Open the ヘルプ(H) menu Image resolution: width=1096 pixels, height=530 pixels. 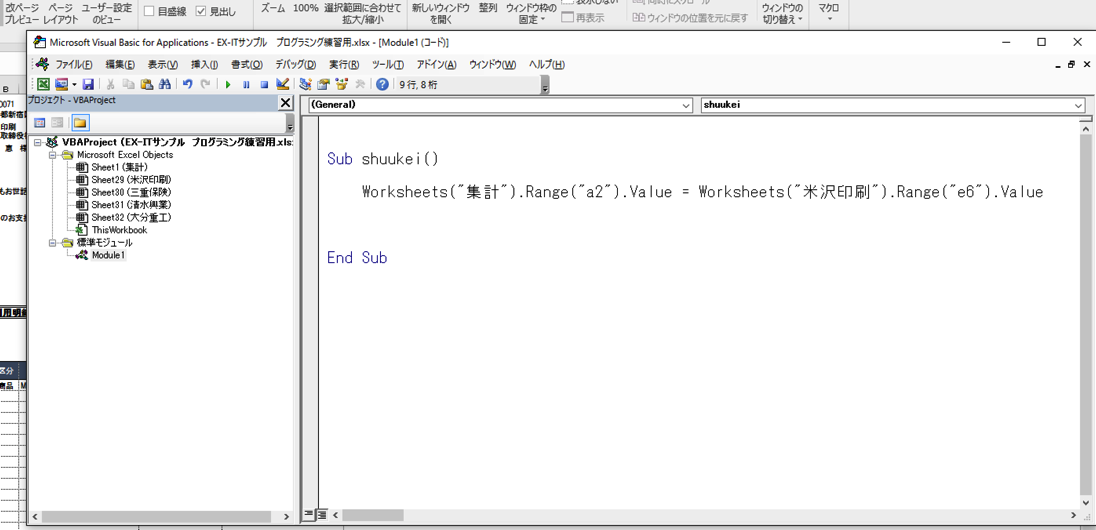click(547, 64)
